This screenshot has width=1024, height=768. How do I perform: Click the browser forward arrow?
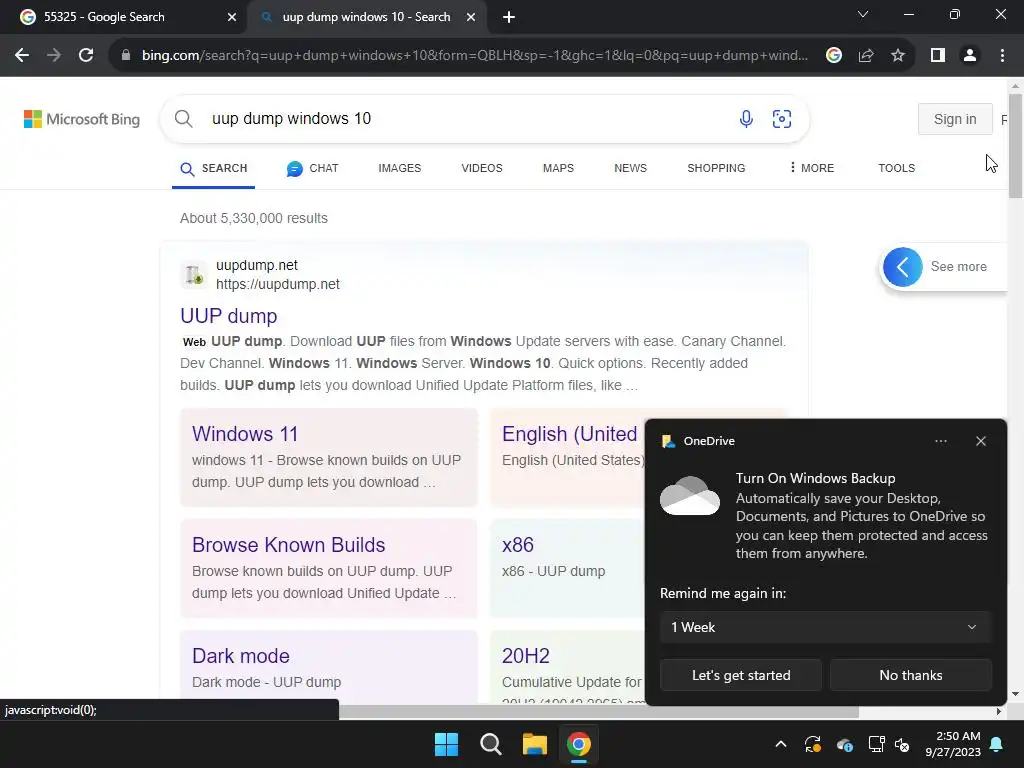click(54, 56)
